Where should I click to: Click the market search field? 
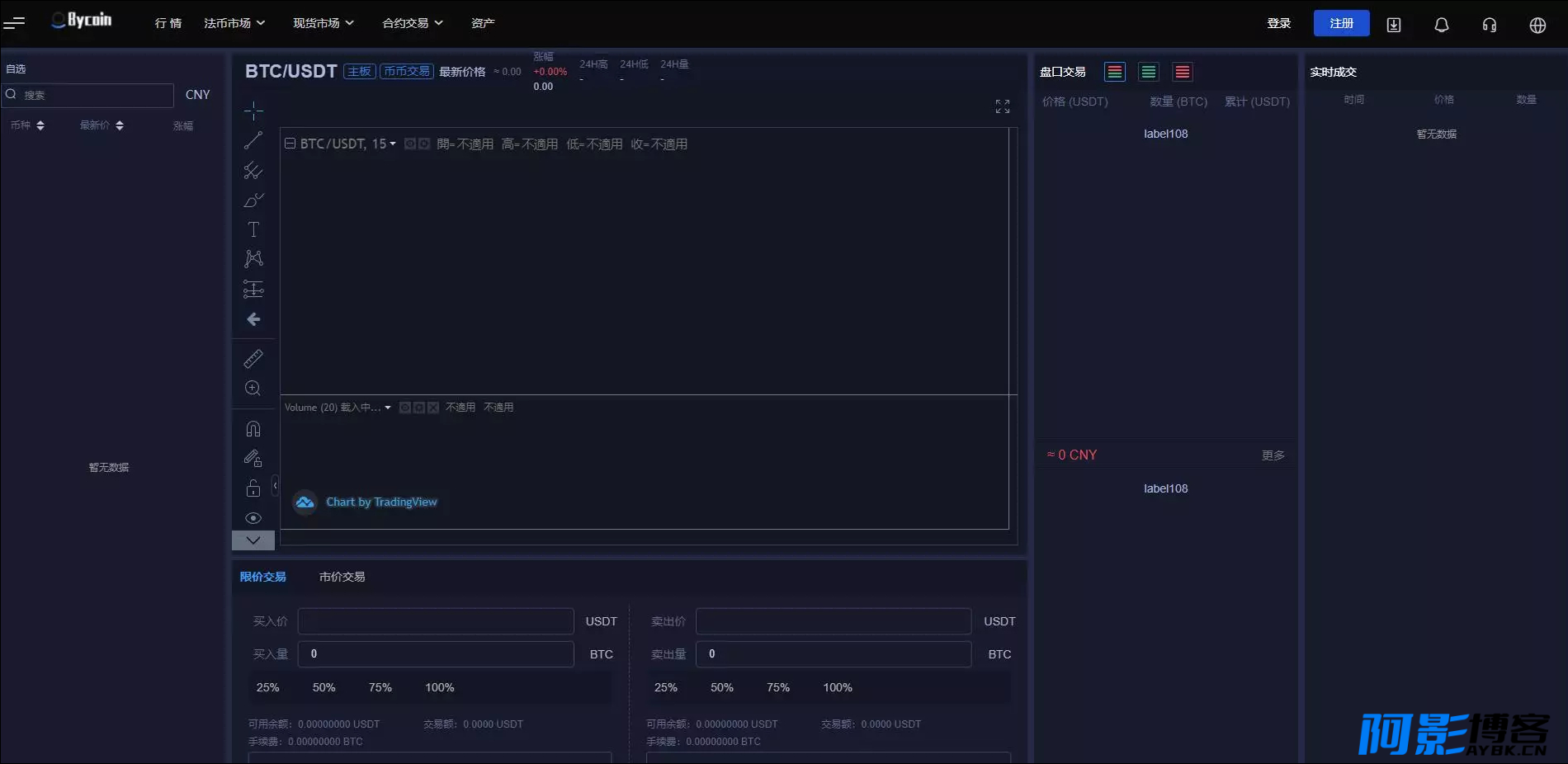click(88, 95)
